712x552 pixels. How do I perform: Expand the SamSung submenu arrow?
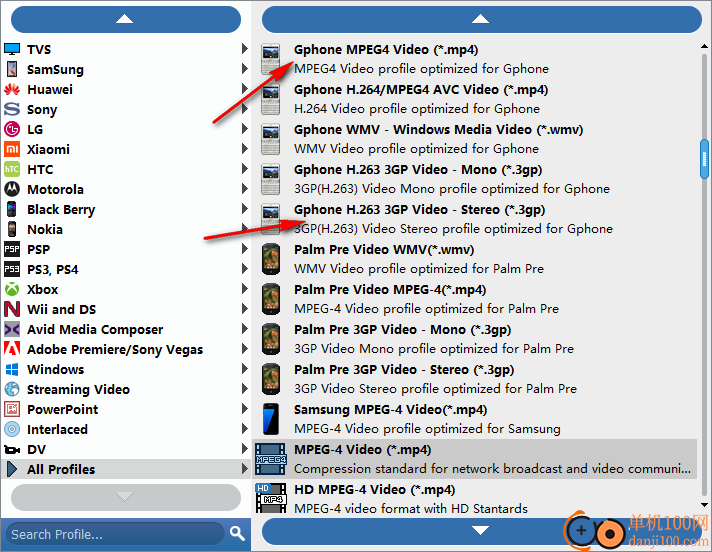tap(245, 69)
